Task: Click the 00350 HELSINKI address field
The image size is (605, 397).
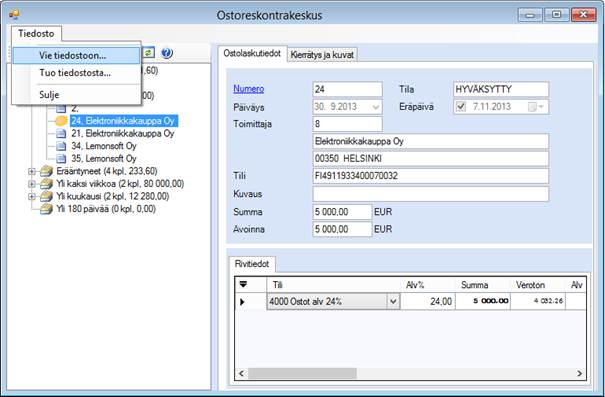Action: point(431,159)
